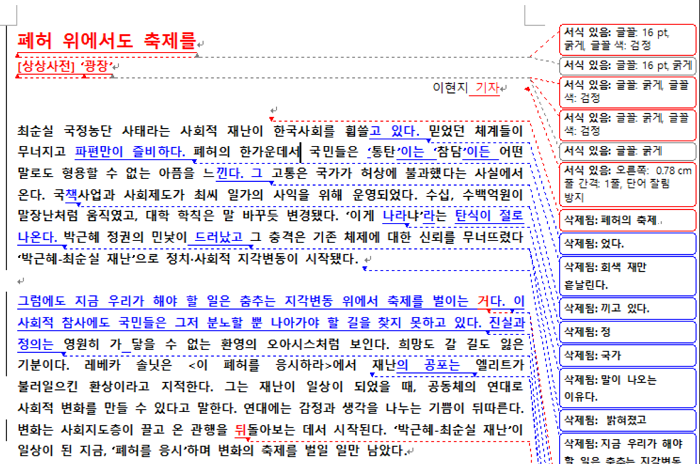
Task: Click the word '국정농단' in first paragraph
Action: 87,130
